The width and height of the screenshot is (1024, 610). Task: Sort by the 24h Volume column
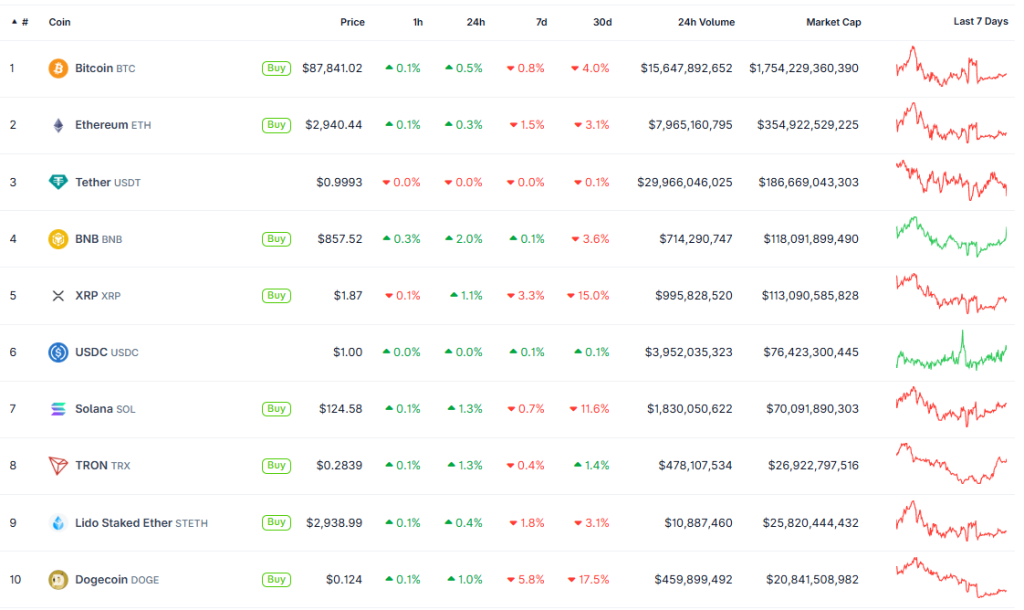(706, 22)
